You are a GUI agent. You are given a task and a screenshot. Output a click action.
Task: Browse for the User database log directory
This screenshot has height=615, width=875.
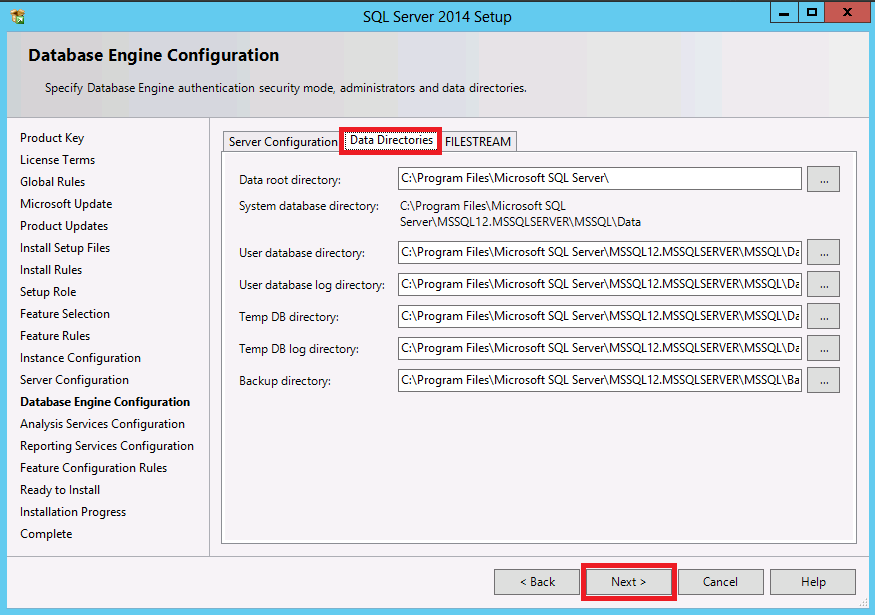[x=824, y=285]
